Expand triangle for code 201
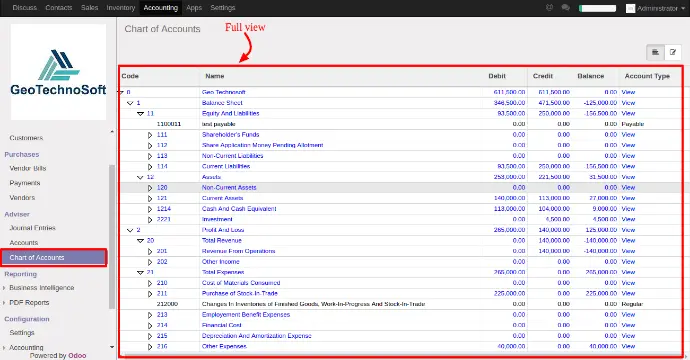 tap(150, 252)
